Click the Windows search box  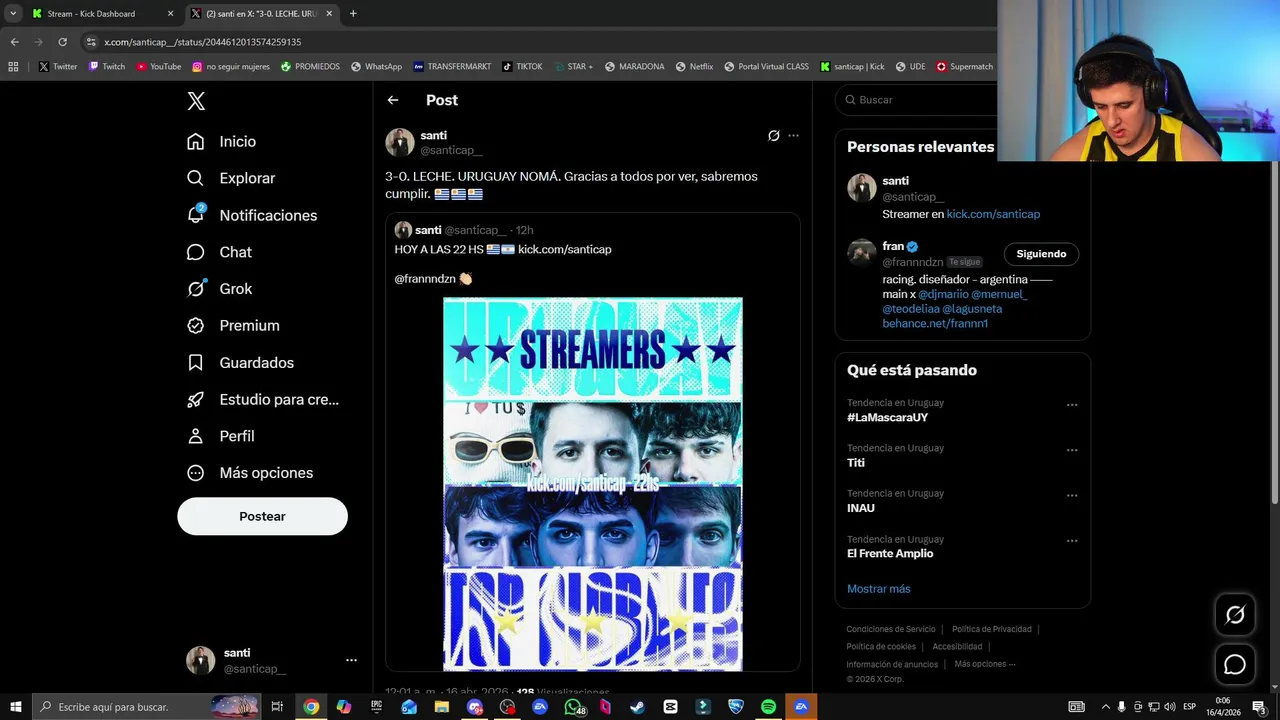[x=147, y=707]
